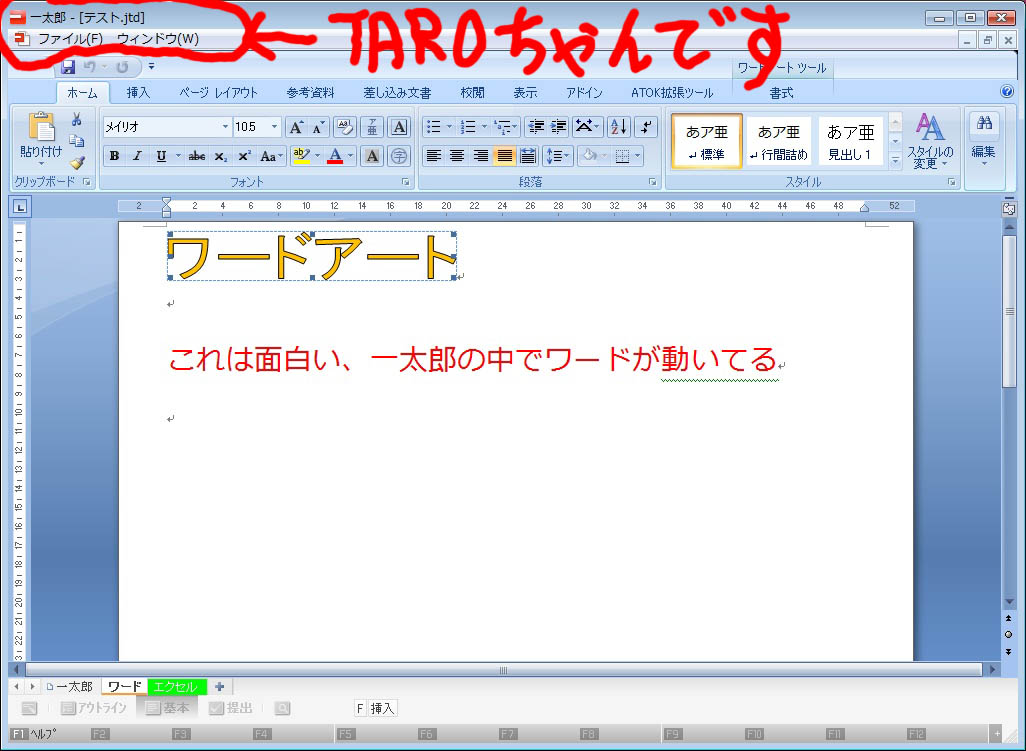Click the Shrink Font icon
This screenshot has height=751, width=1026.
point(319,127)
